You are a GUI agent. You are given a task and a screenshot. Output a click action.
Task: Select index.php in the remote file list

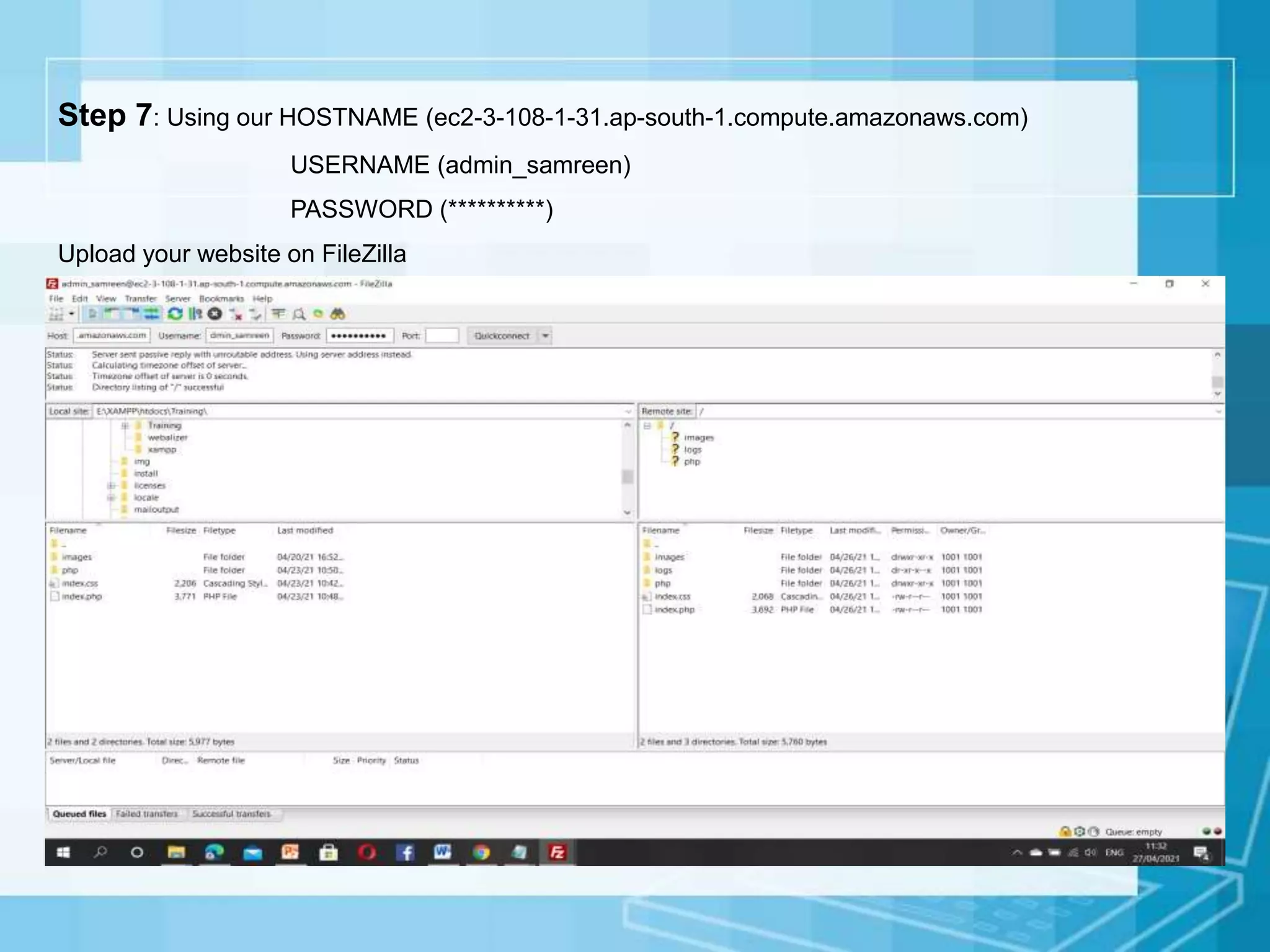(x=675, y=610)
